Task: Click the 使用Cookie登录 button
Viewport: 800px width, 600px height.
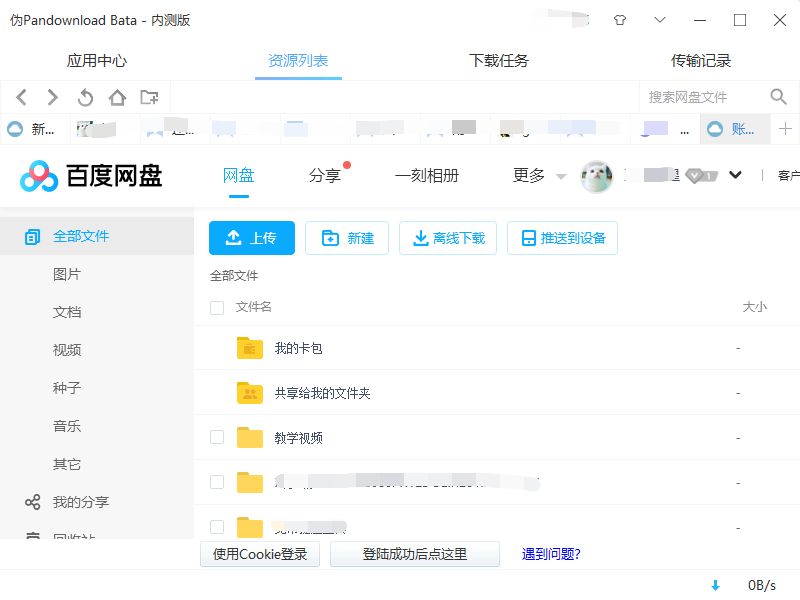Action: pyautogui.click(x=260, y=554)
